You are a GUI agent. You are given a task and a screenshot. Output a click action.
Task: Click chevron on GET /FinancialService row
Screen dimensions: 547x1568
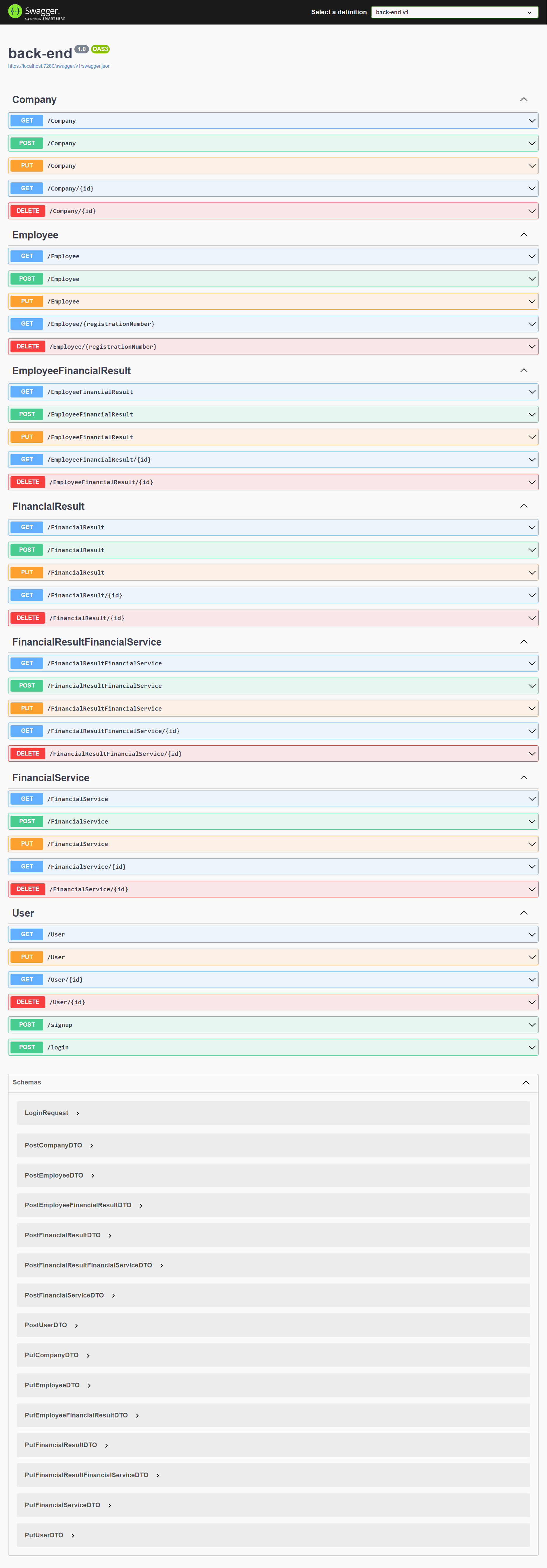pyautogui.click(x=532, y=799)
